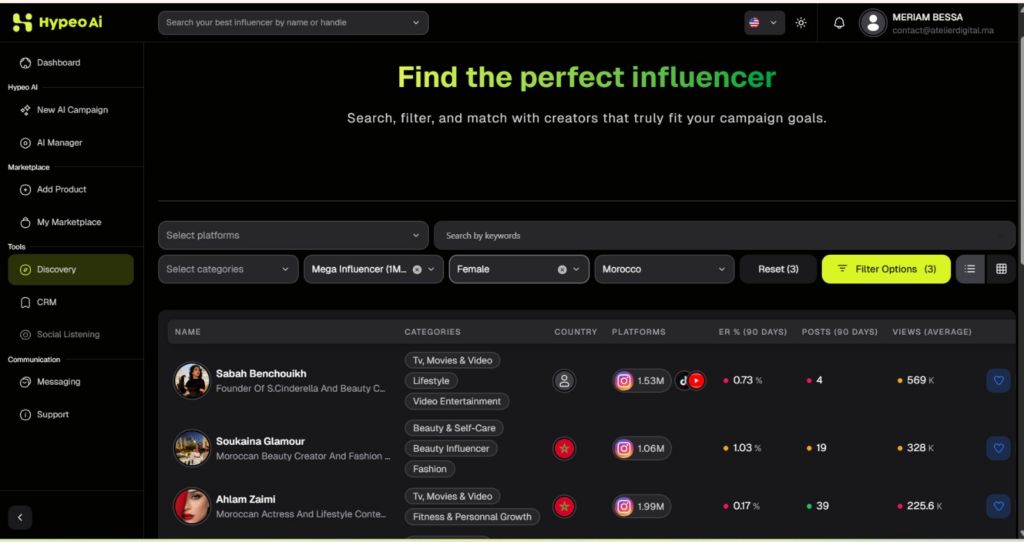The width and height of the screenshot is (1024, 542).
Task: Open My Marketplace section
Action: (61, 222)
